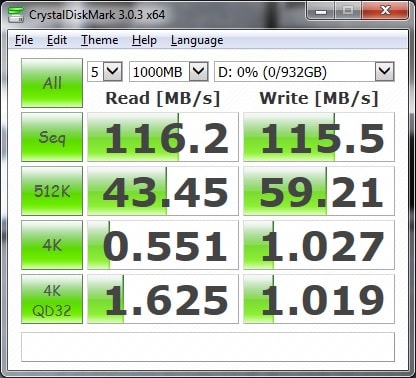Click the empty comment field at bottom
The width and height of the screenshot is (416, 378).
click(x=208, y=347)
